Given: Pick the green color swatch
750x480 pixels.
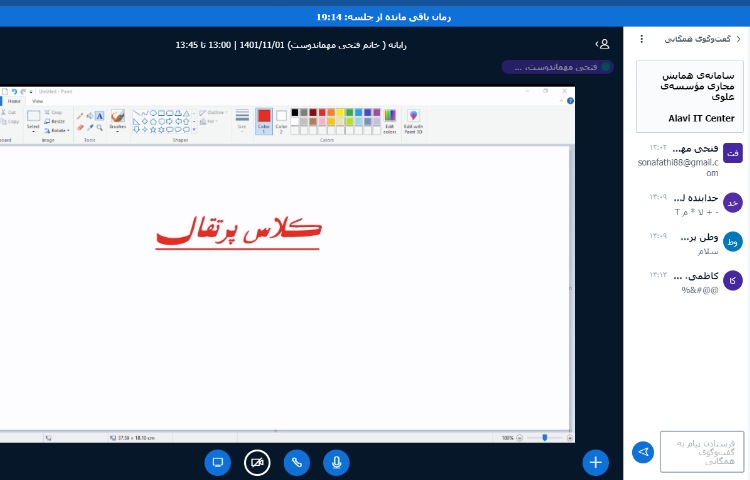Looking at the screenshot, I should pyautogui.click(x=349, y=113).
